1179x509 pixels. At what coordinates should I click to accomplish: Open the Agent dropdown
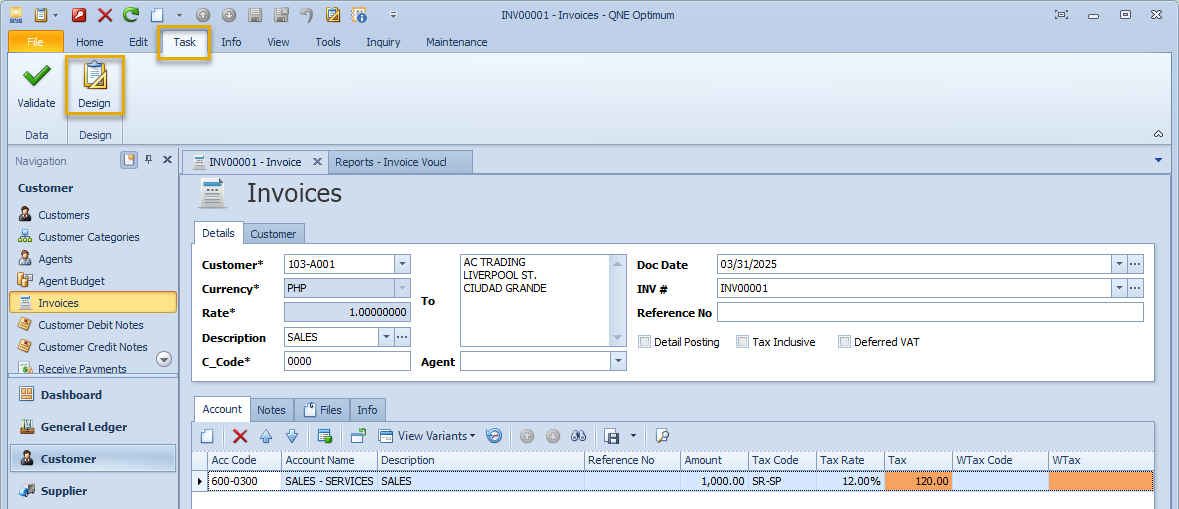tap(618, 362)
